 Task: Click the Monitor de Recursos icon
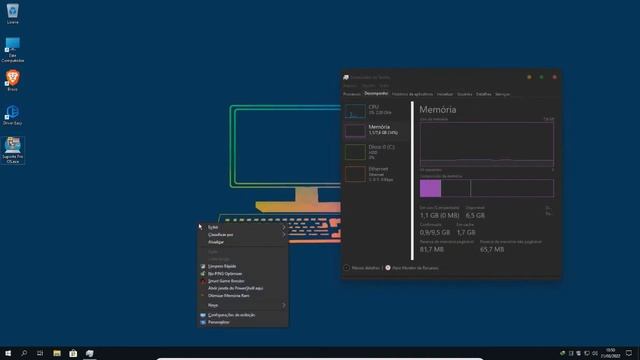(x=388, y=268)
